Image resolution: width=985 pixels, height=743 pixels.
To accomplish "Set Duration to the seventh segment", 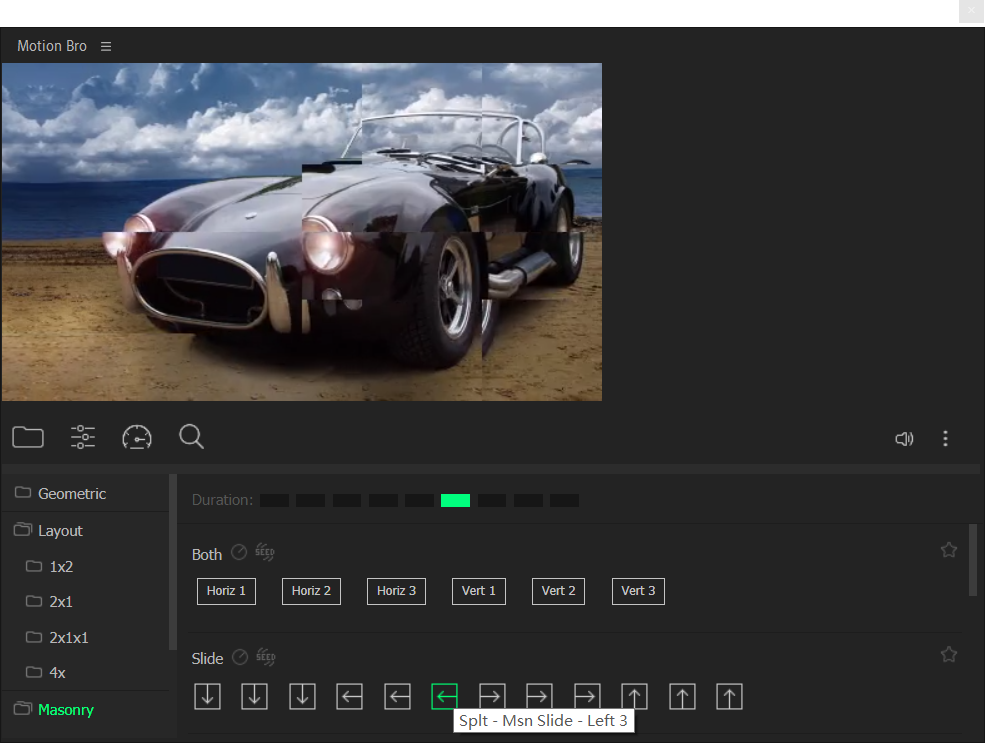I will [492, 501].
